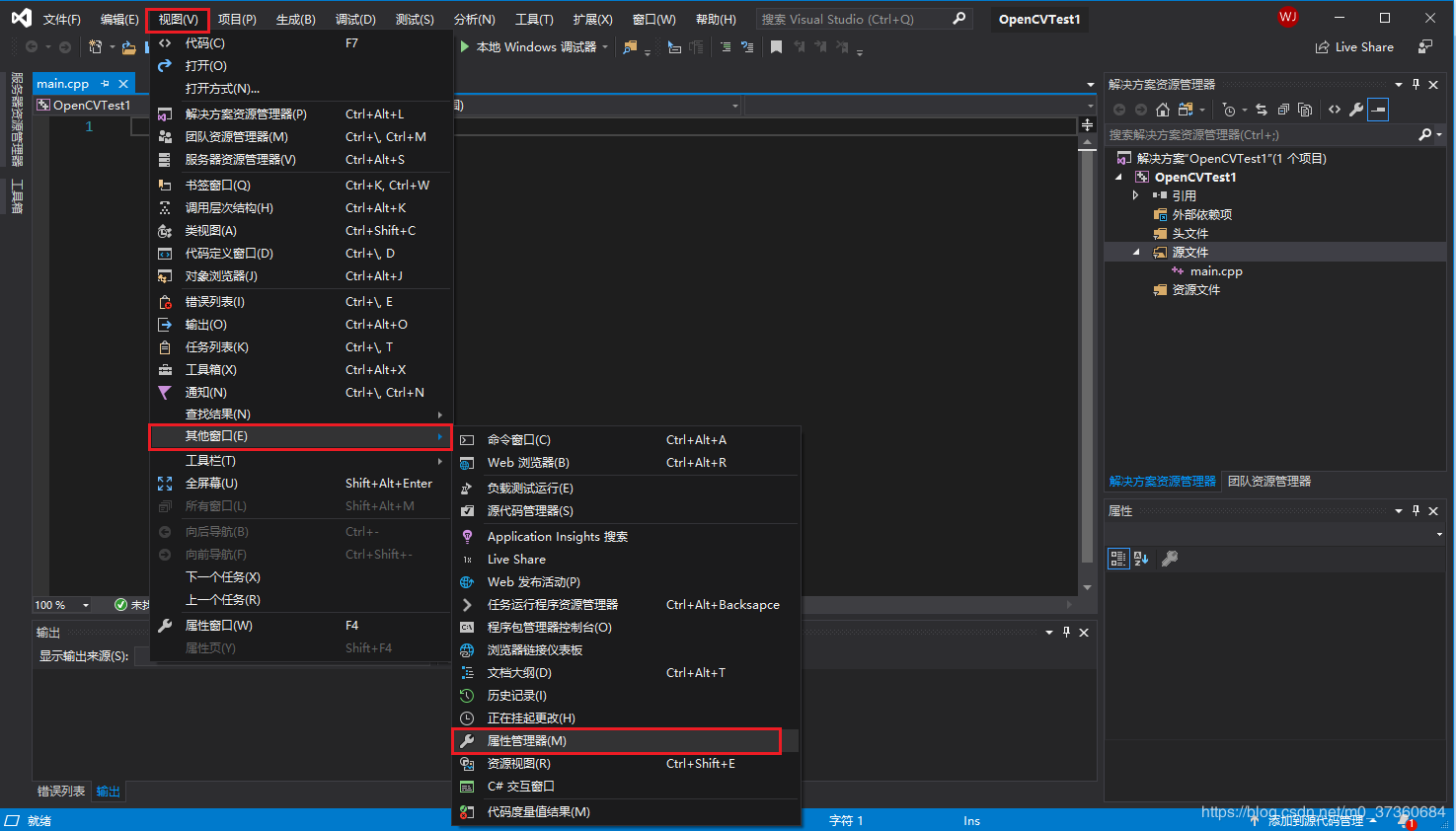The image size is (1456, 831).
Task: Expand the 引用 references tree node
Action: pyautogui.click(x=1135, y=195)
